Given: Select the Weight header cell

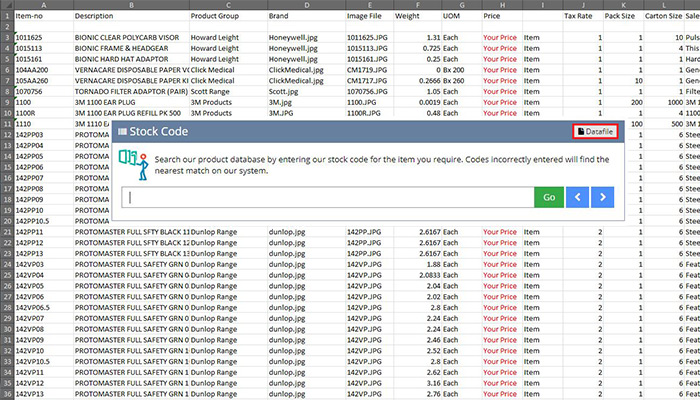Looking at the screenshot, I should click(417, 16).
